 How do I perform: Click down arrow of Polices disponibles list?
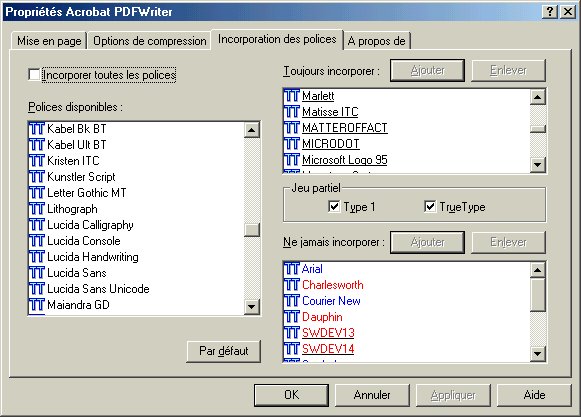tap(252, 307)
